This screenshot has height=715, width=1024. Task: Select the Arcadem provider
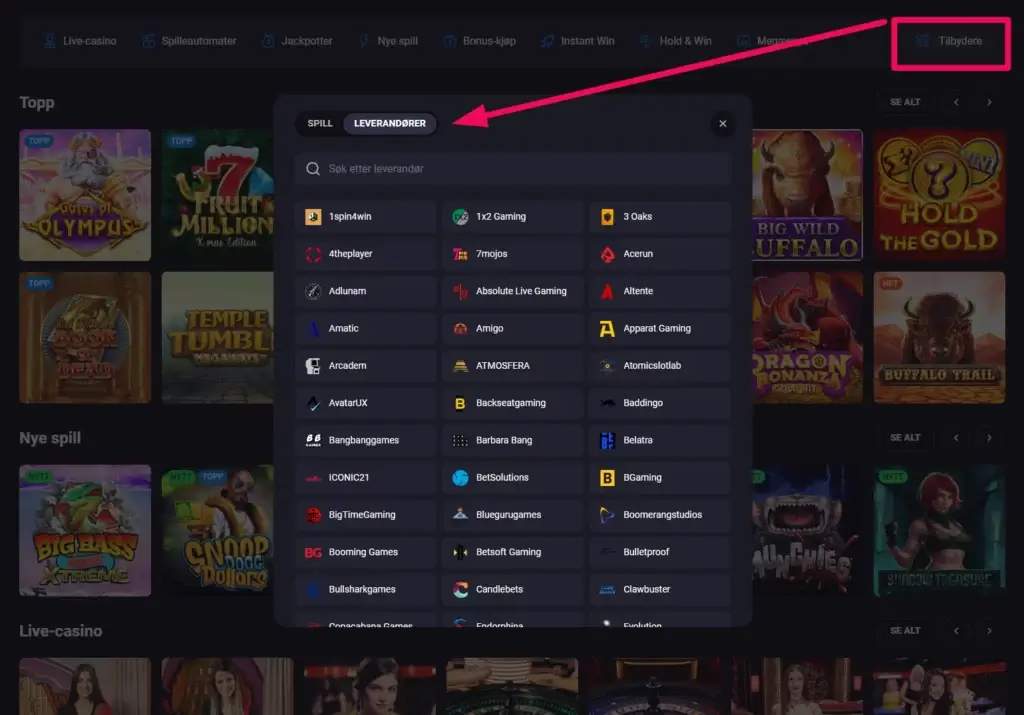click(365, 366)
